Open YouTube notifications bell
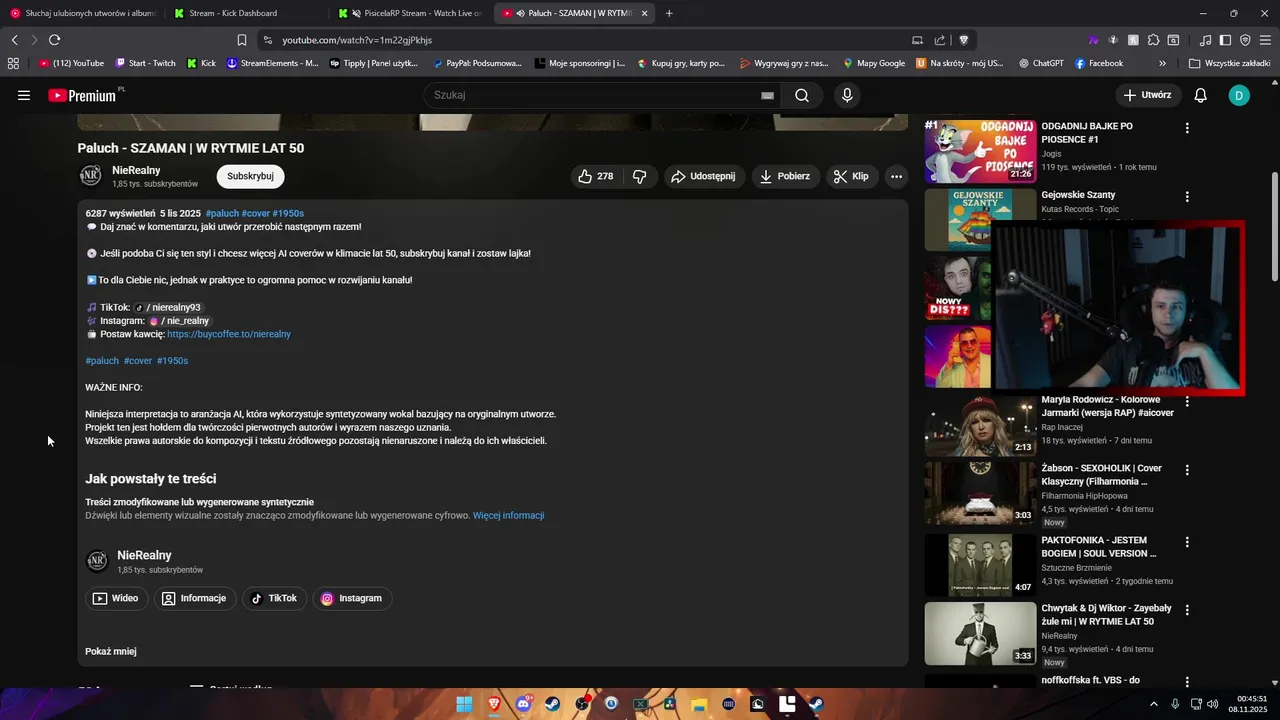Image resolution: width=1280 pixels, height=720 pixels. [x=1201, y=95]
